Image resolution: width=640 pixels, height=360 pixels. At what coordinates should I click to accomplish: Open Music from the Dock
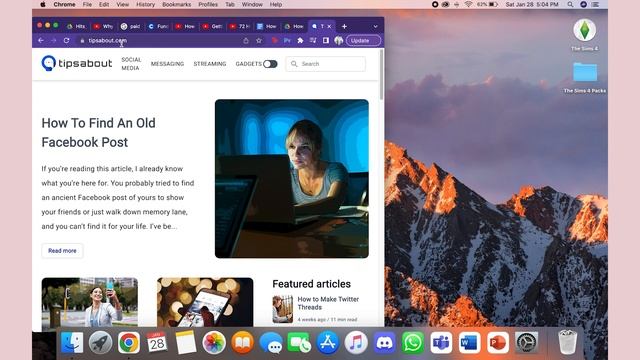356,342
